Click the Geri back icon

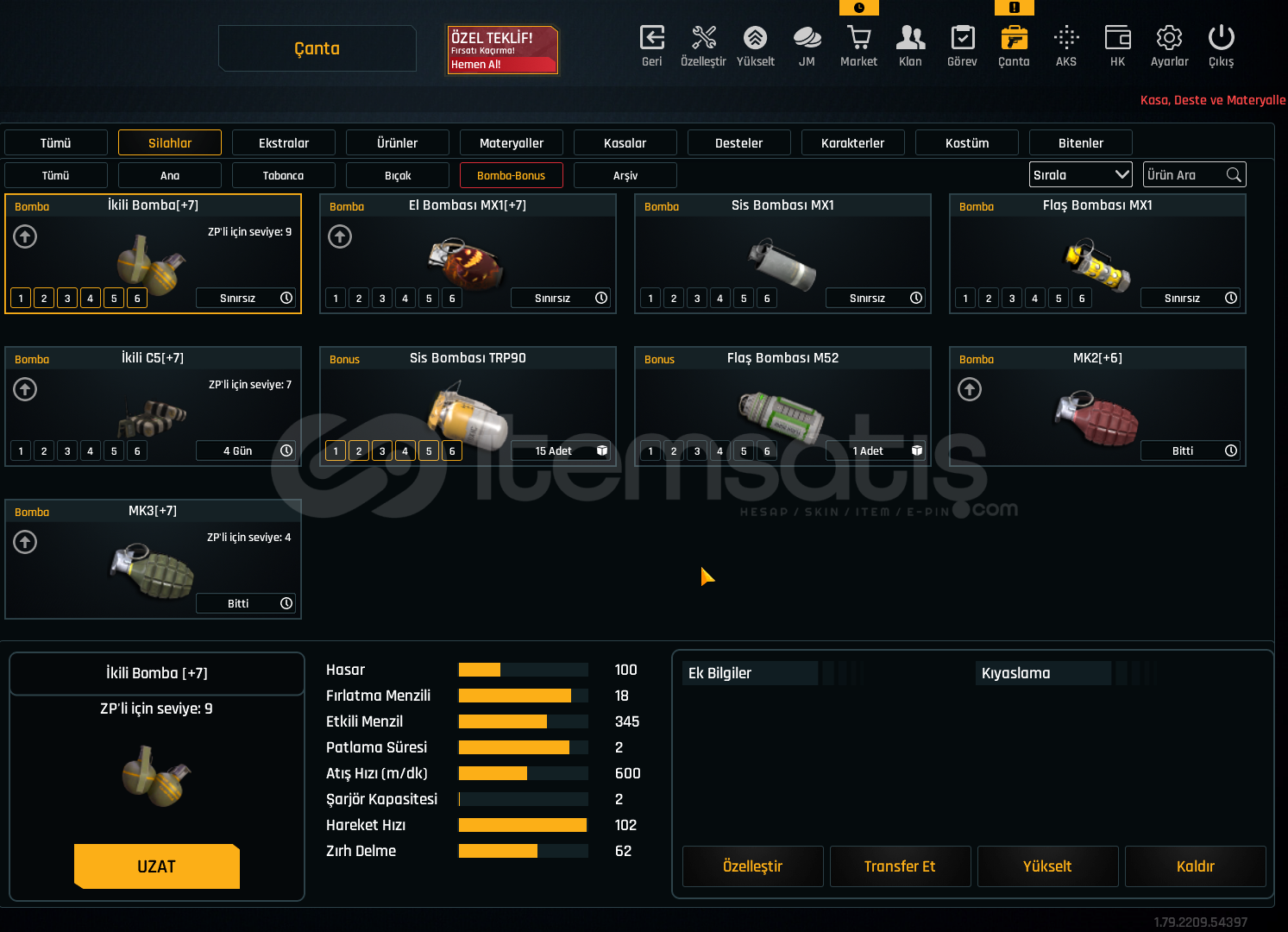tap(651, 39)
